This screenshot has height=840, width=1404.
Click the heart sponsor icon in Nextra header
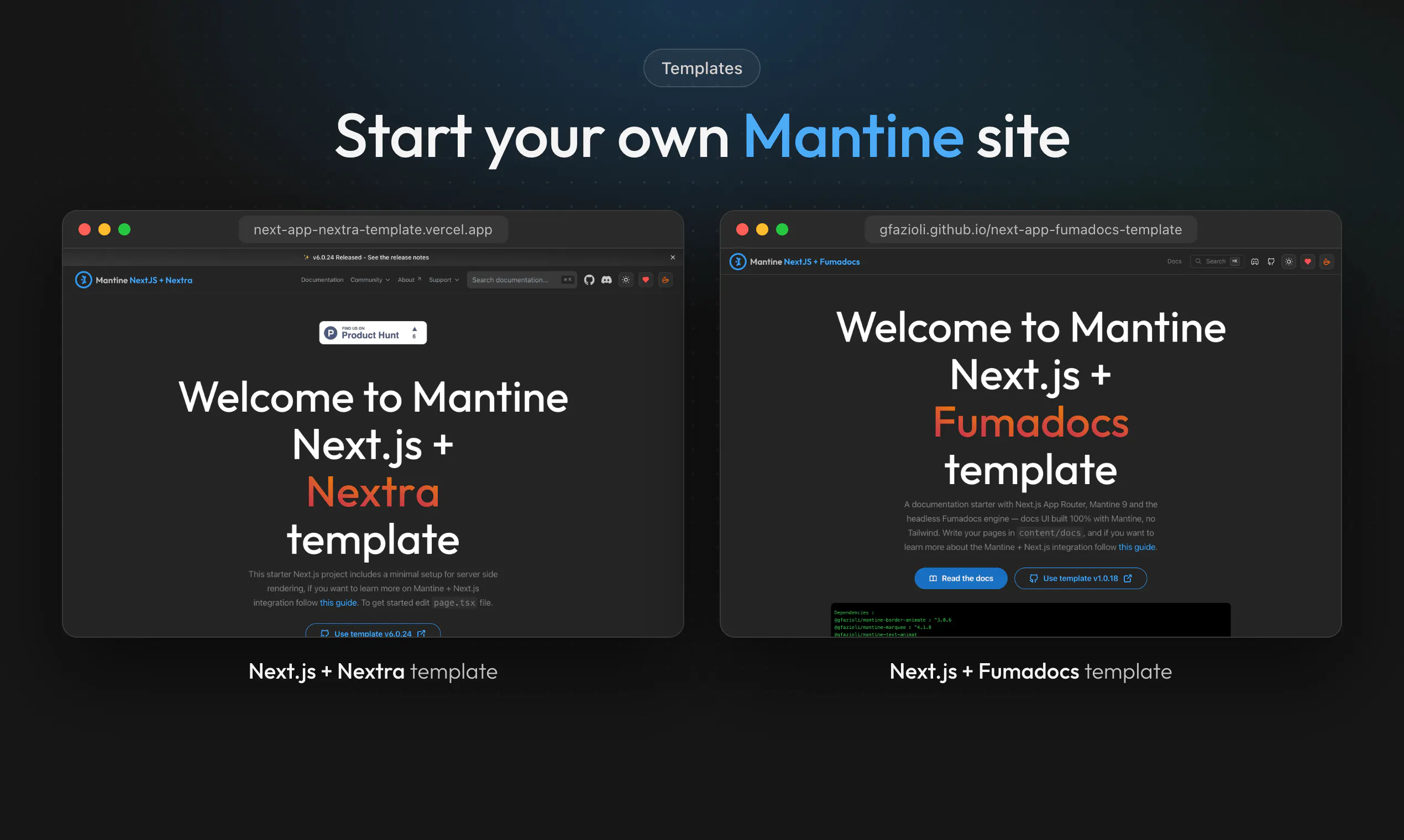point(646,280)
